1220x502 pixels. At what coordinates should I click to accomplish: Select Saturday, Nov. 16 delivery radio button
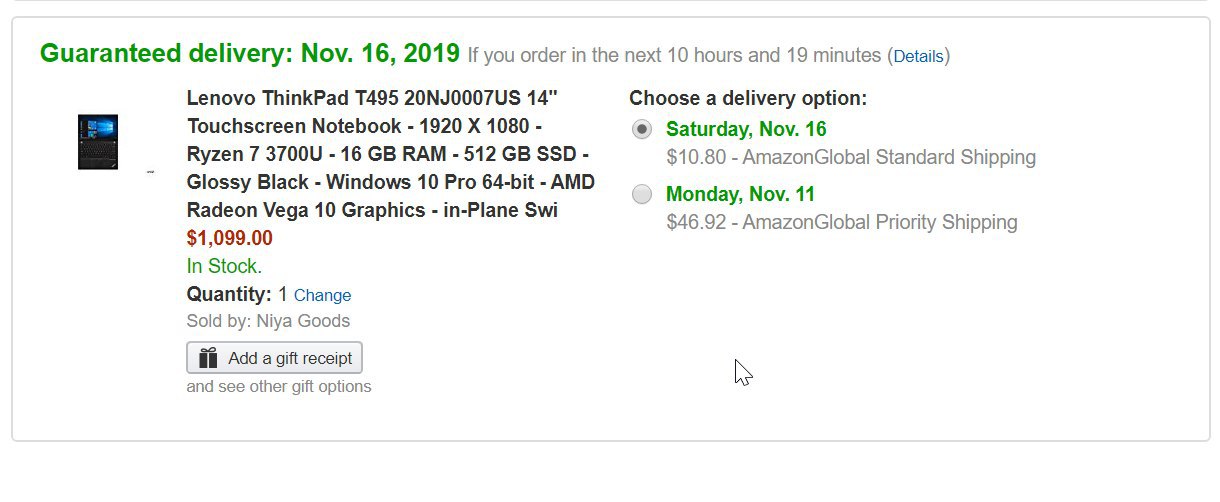pyautogui.click(x=642, y=130)
